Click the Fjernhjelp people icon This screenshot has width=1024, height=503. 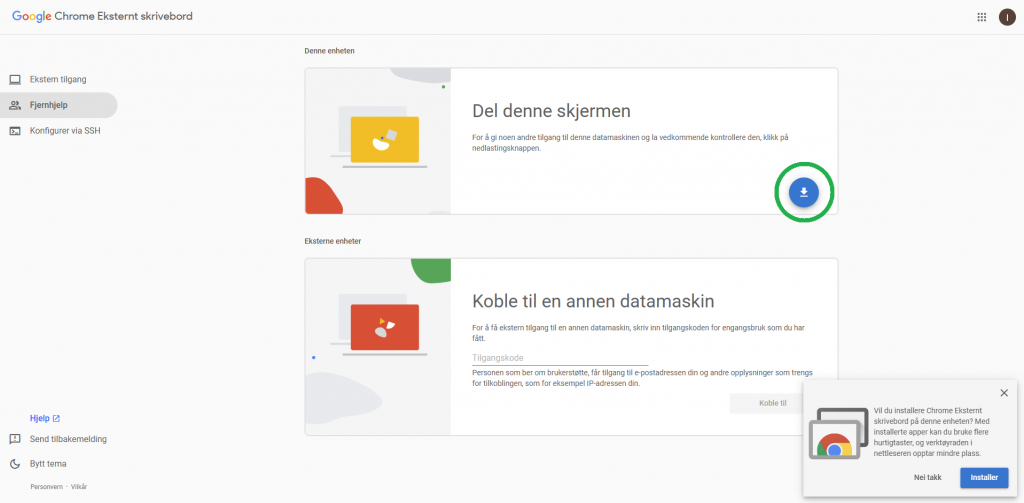pyautogui.click(x=15, y=105)
